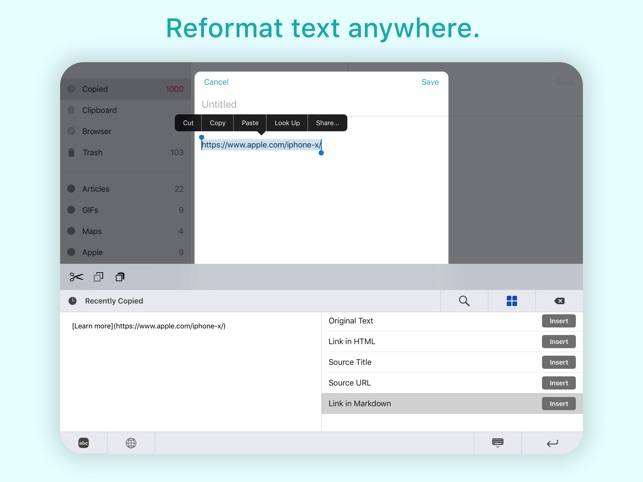Viewport: 643px width, 482px height.
Task: Save the new clipping
Action: [x=430, y=82]
